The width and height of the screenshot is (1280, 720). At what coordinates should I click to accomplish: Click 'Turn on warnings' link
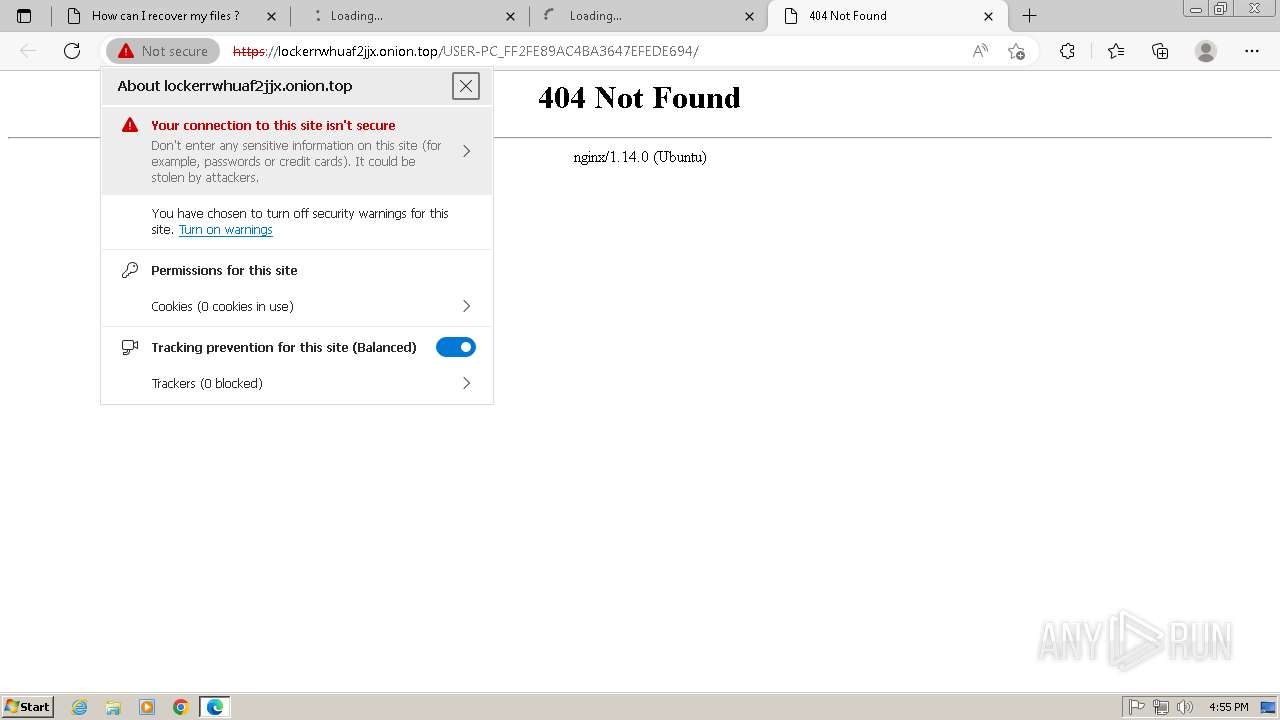[x=225, y=230]
